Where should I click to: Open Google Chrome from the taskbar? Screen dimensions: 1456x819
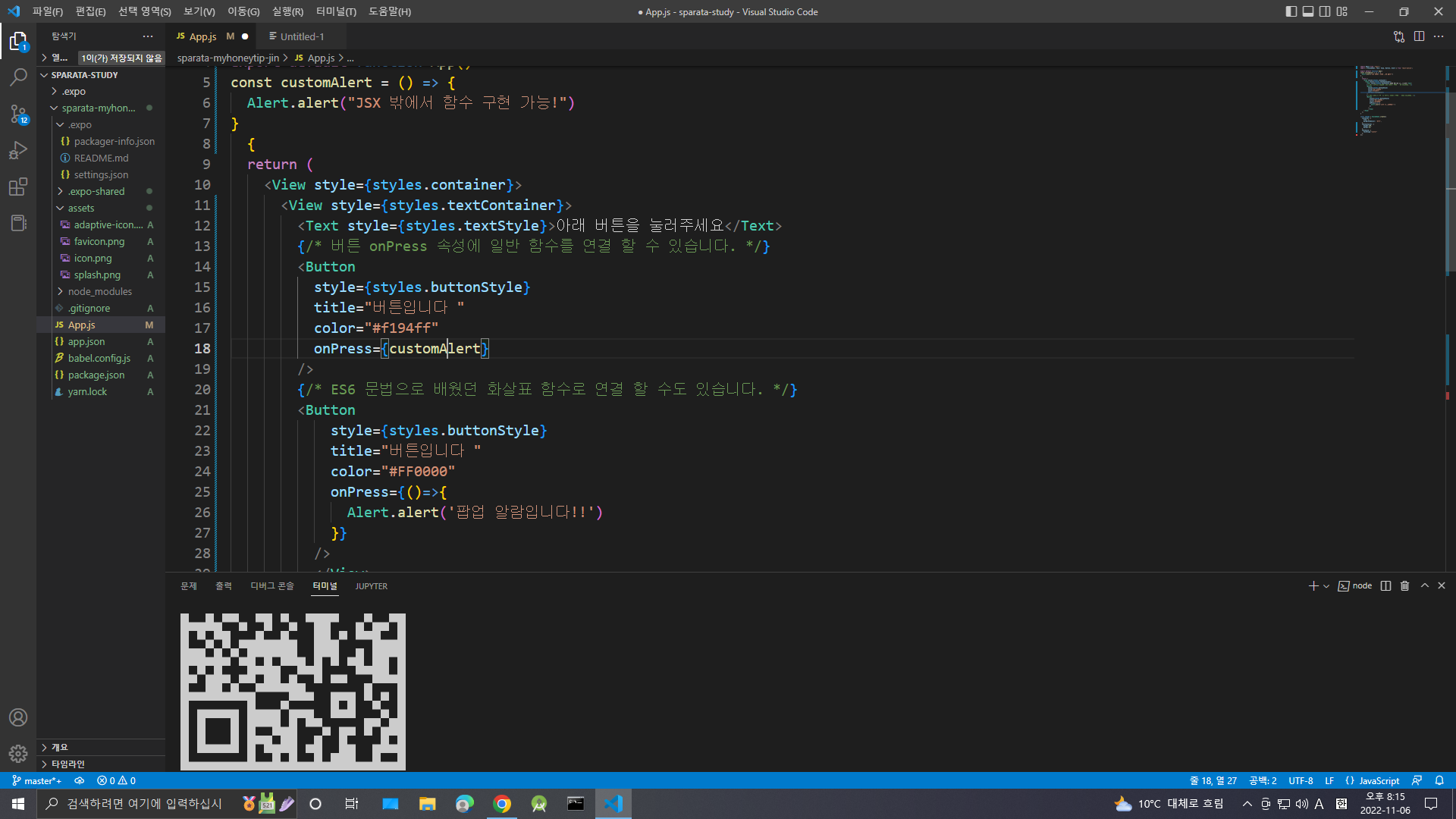tap(502, 804)
